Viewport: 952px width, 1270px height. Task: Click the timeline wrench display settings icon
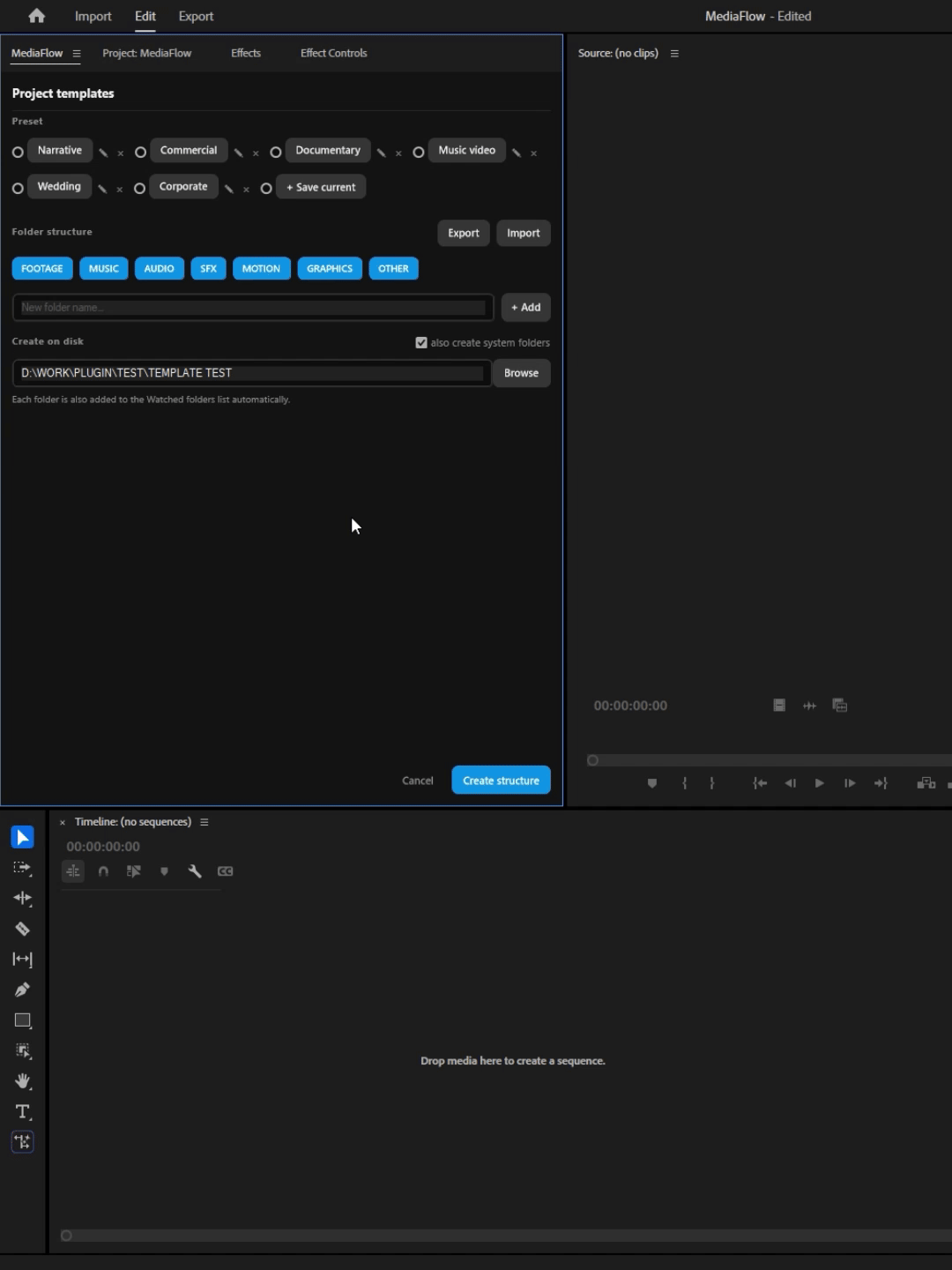click(x=195, y=871)
